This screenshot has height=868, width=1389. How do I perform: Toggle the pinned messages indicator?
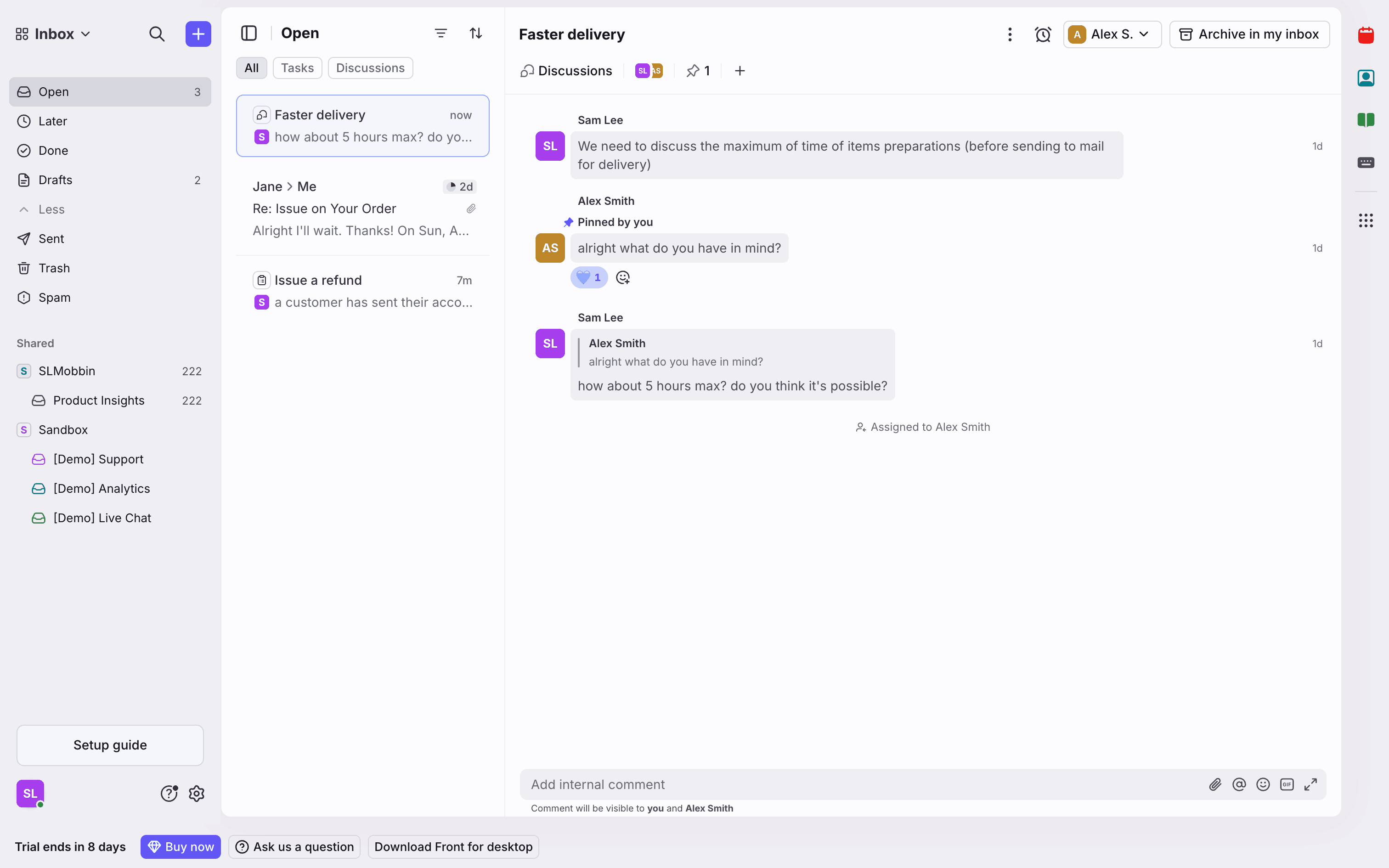(699, 71)
